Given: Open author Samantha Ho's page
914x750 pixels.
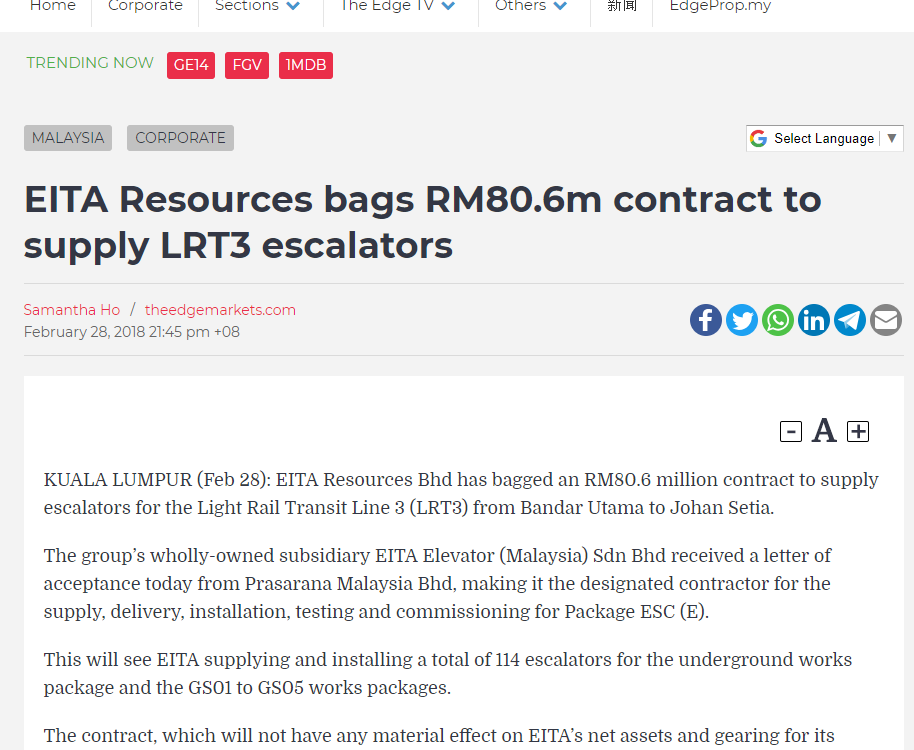Looking at the screenshot, I should (x=71, y=310).
